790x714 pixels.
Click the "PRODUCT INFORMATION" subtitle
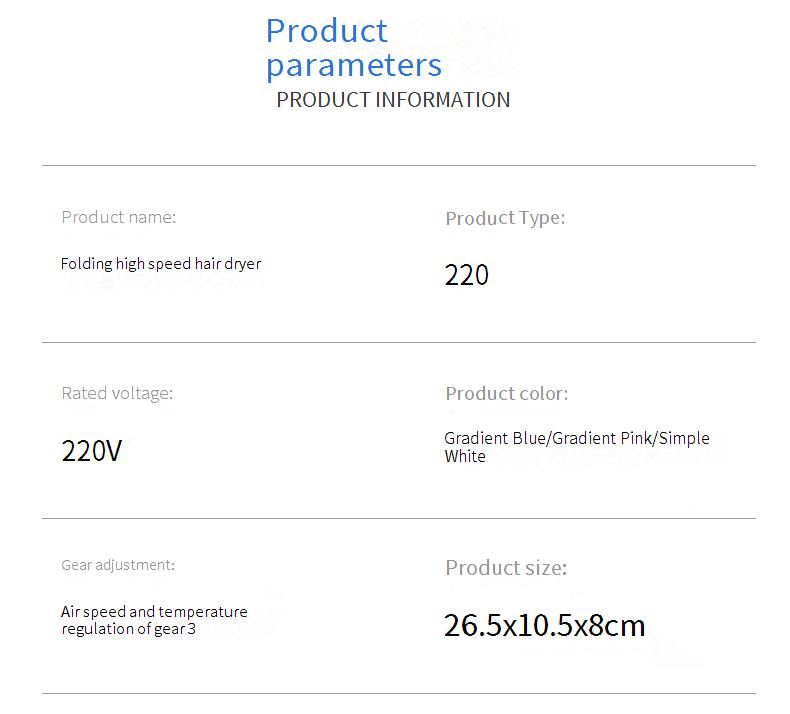click(393, 100)
